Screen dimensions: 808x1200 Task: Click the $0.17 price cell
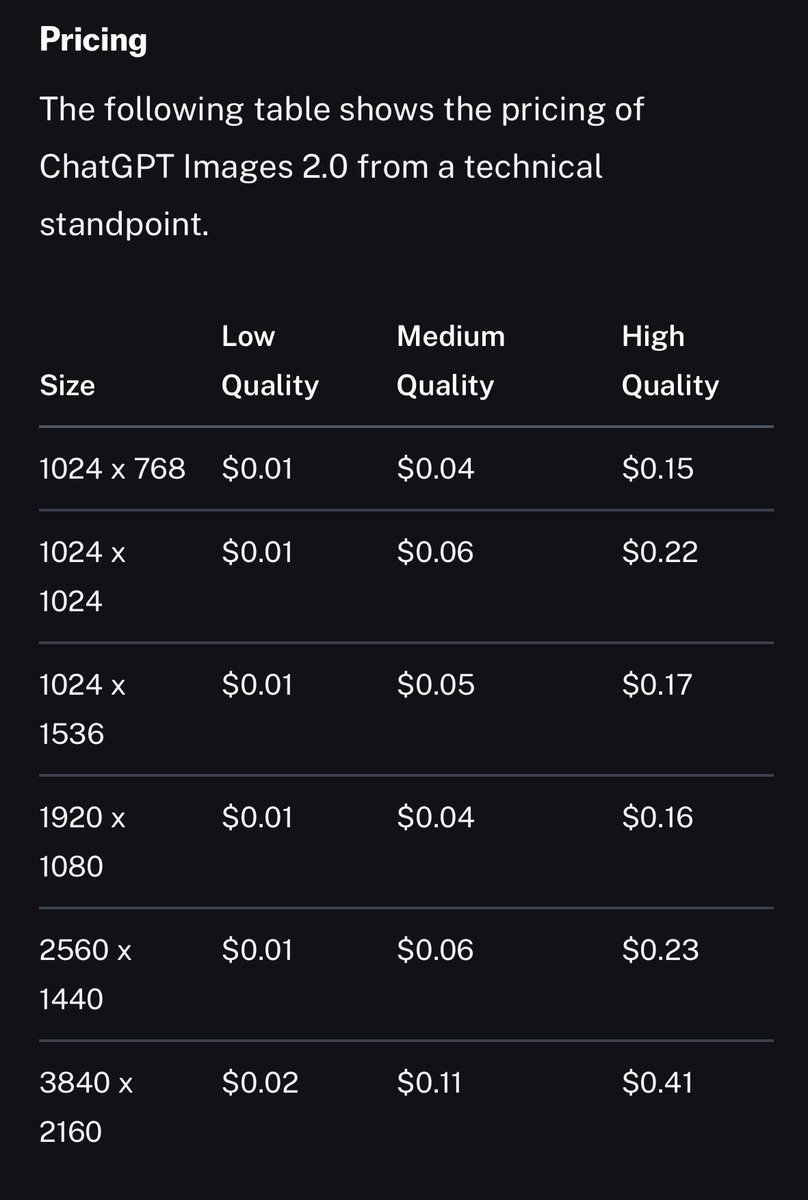[x=657, y=685]
